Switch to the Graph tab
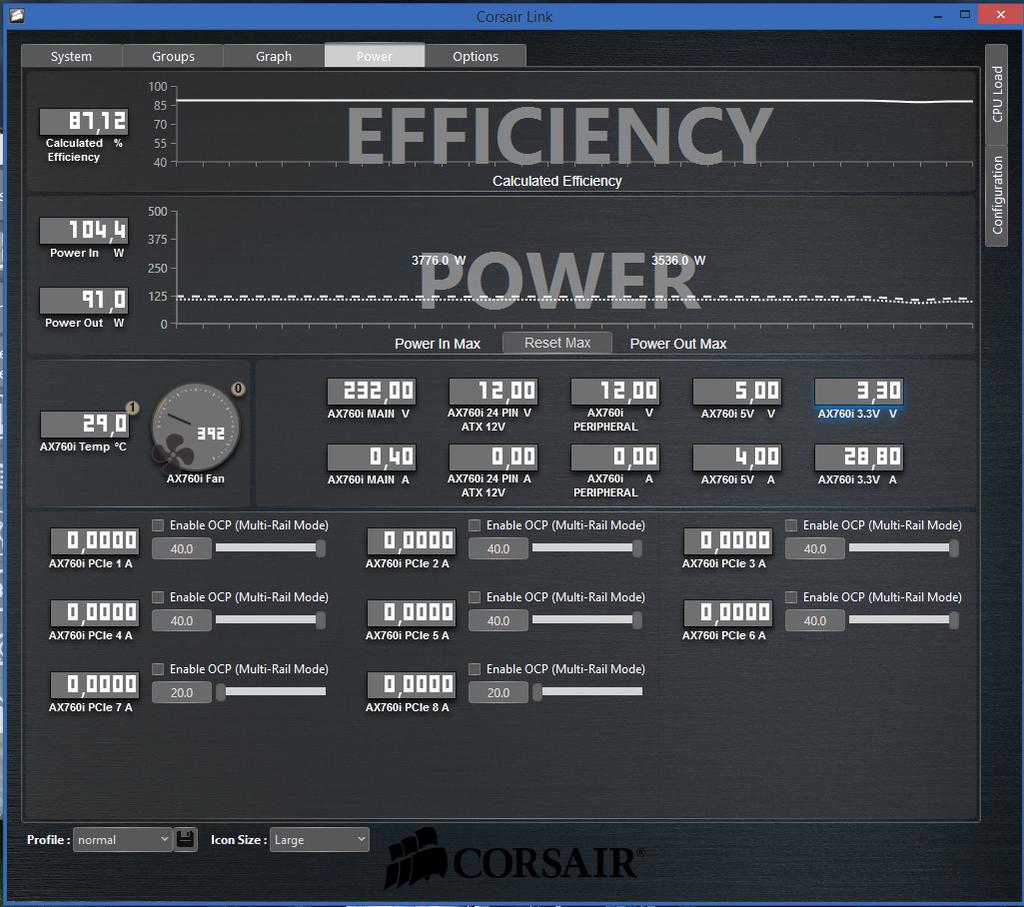Image resolution: width=1024 pixels, height=907 pixels. pyautogui.click(x=274, y=56)
